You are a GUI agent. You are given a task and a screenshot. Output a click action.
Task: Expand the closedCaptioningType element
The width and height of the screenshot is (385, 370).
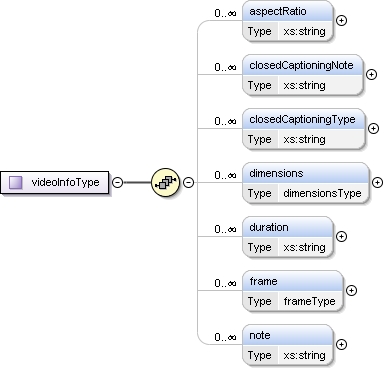coord(373,128)
